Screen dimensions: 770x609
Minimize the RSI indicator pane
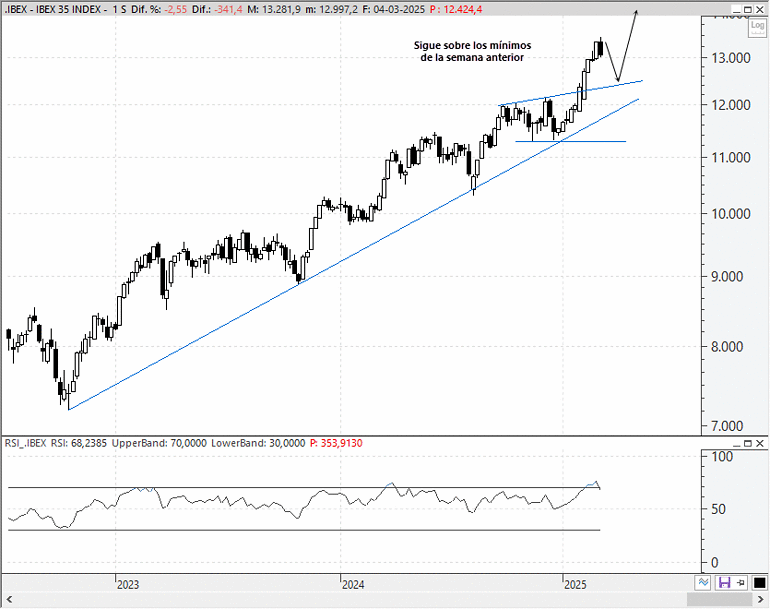tap(736, 443)
